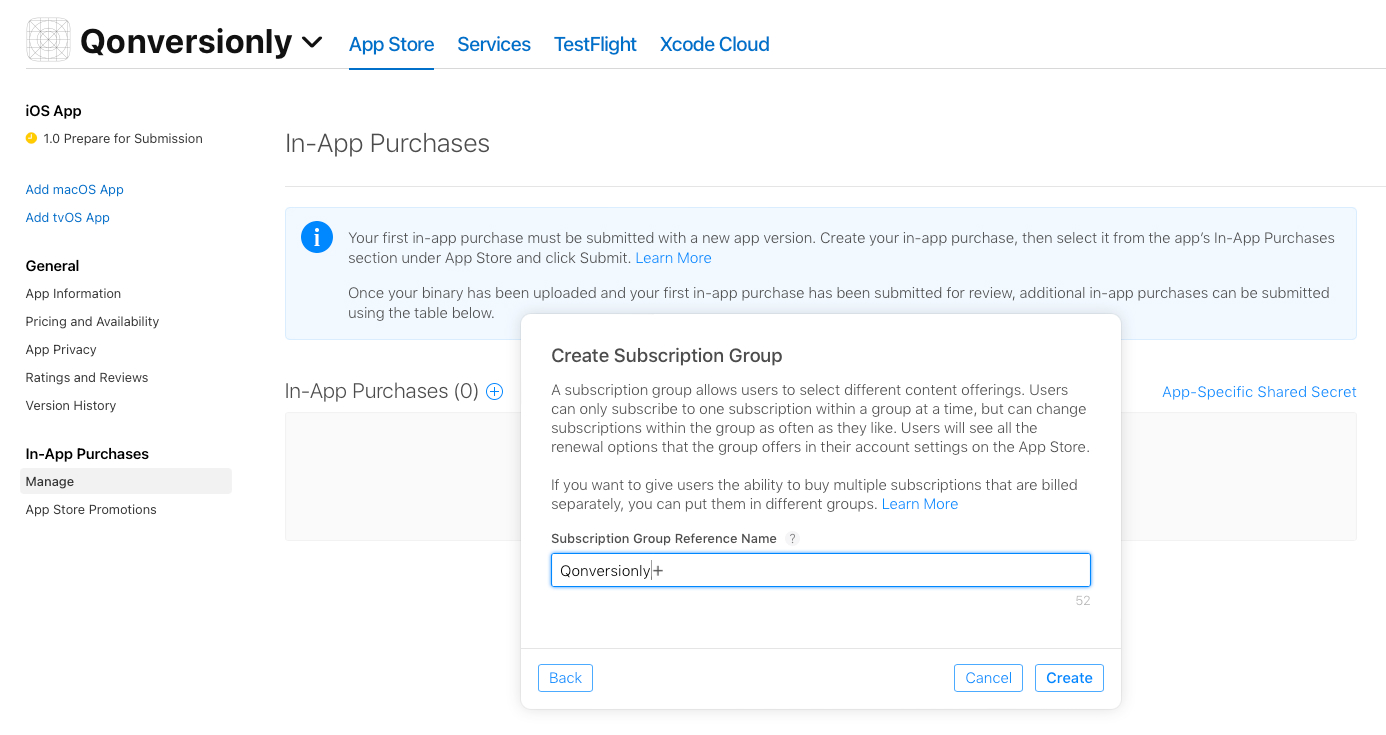Select Pricing and Availability in the sidebar
This screenshot has height=735, width=1386.
92,321
